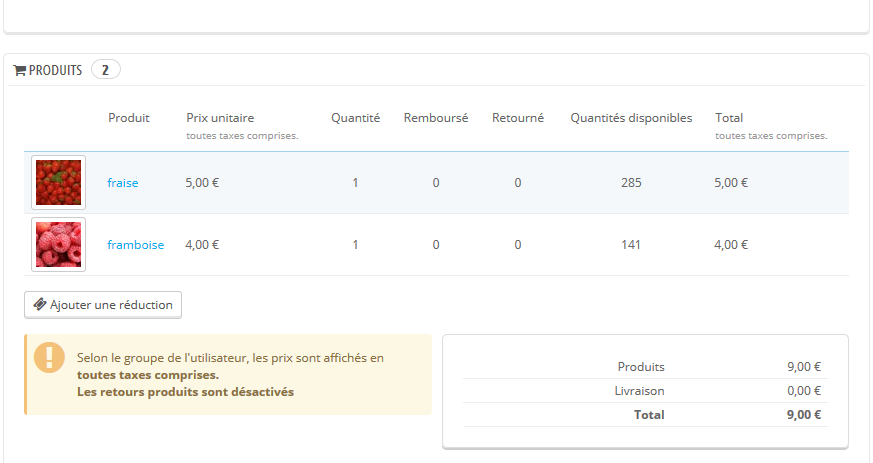Click the product count badge showing 2

pyautogui.click(x=105, y=70)
